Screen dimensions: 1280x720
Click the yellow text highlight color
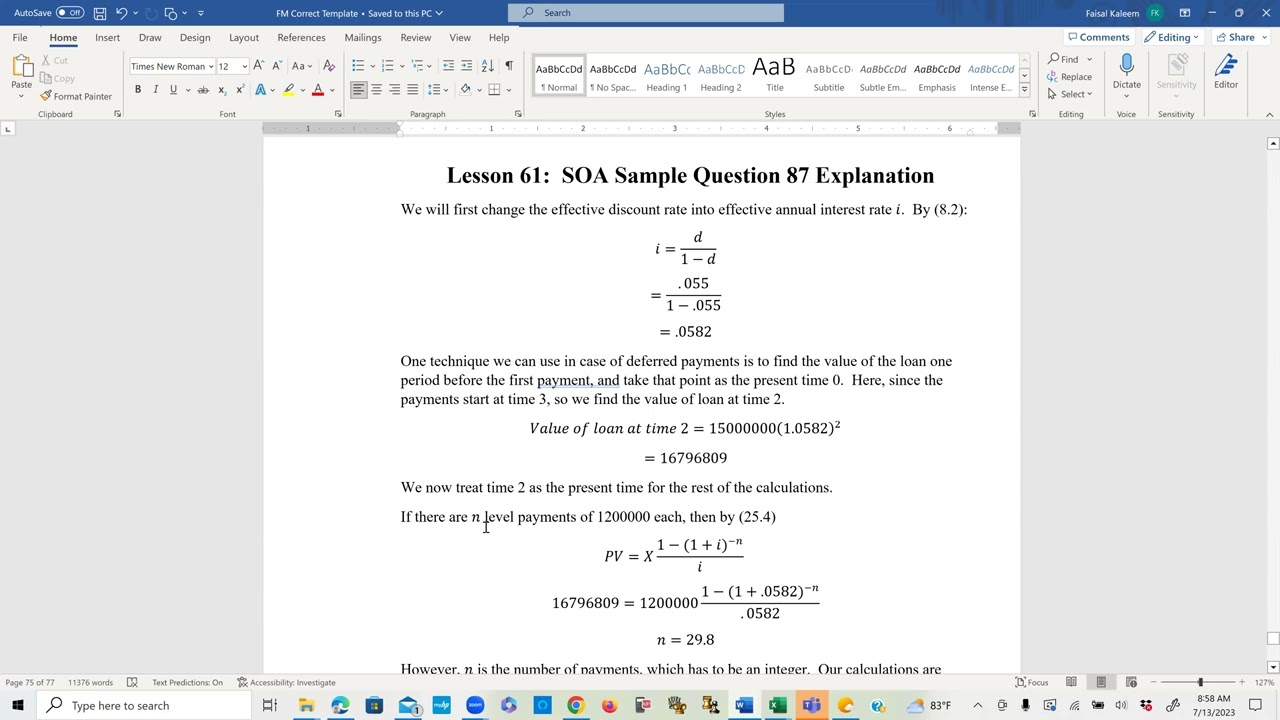(x=289, y=90)
